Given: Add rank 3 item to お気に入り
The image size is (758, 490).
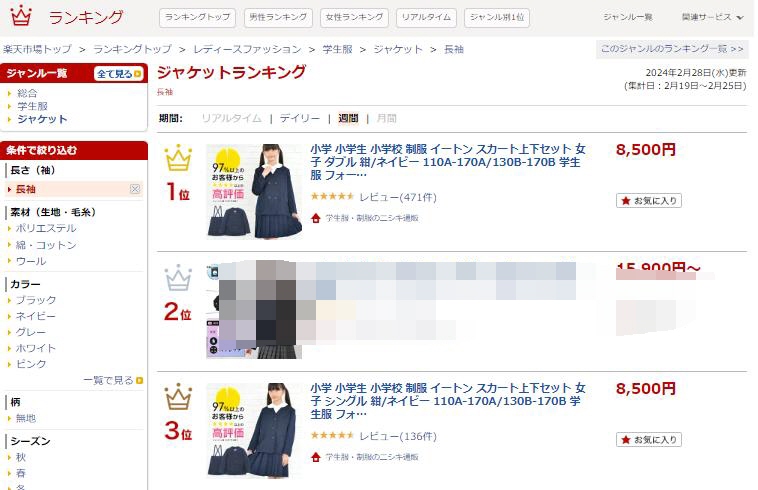Looking at the screenshot, I should click(x=649, y=440).
